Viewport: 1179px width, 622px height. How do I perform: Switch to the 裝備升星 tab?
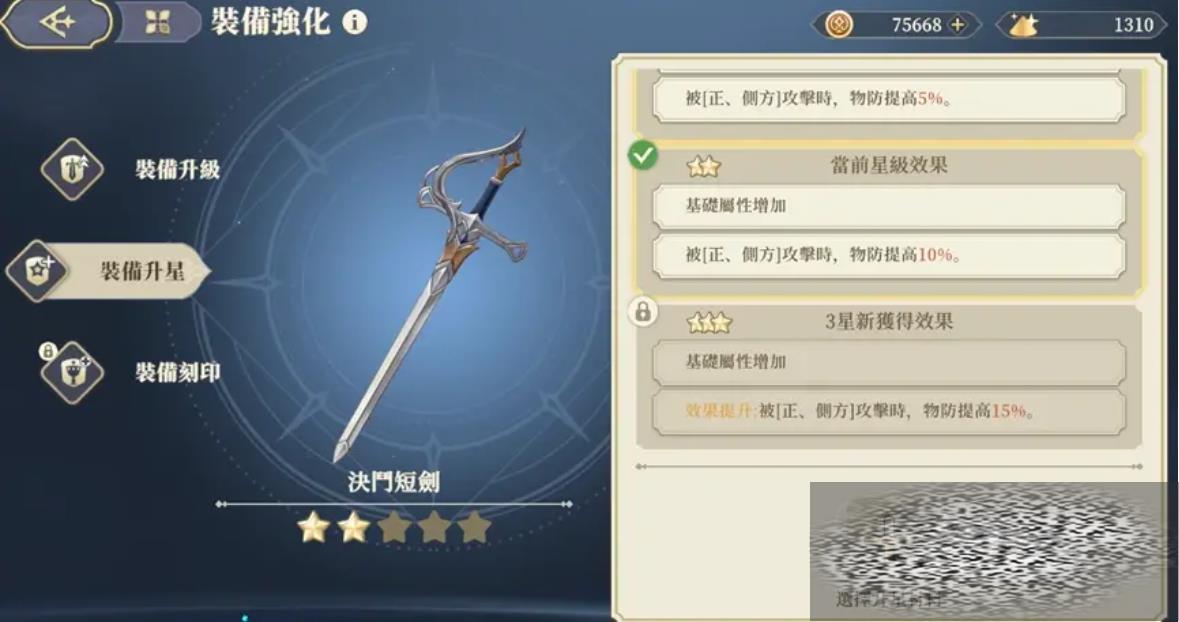point(108,271)
